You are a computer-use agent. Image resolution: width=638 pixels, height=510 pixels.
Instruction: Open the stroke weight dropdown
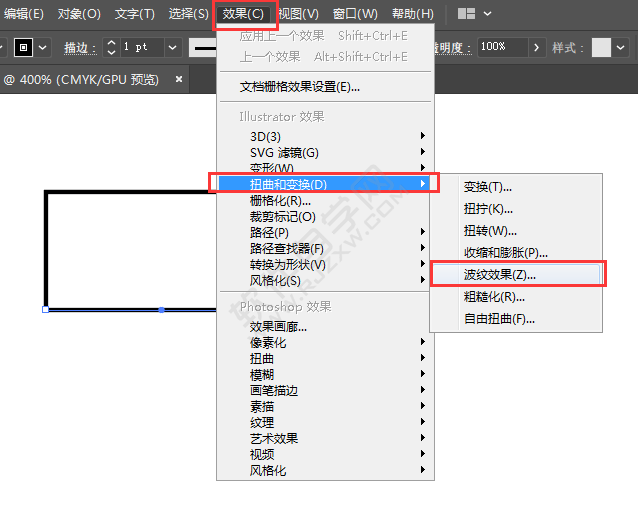[173, 48]
